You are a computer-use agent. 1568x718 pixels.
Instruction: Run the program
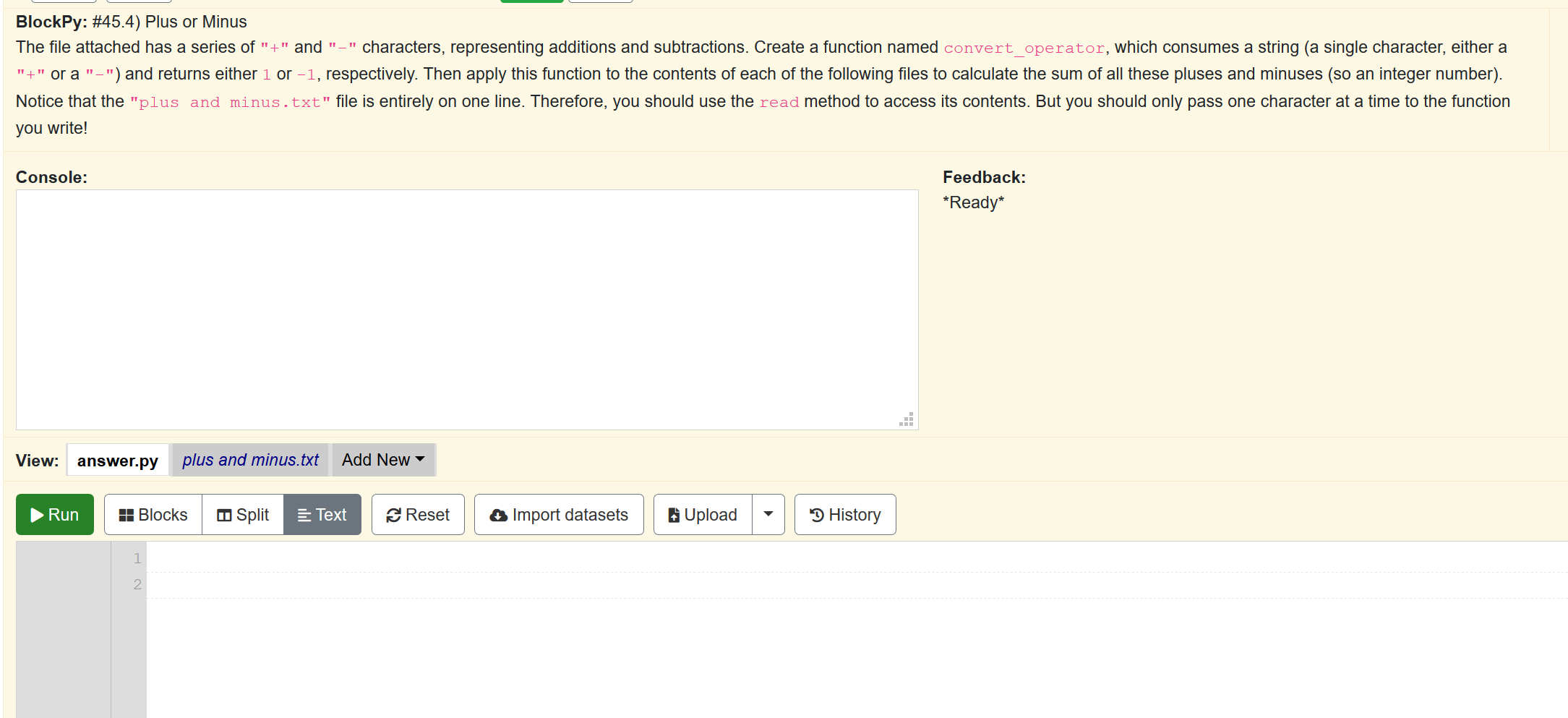[54, 514]
